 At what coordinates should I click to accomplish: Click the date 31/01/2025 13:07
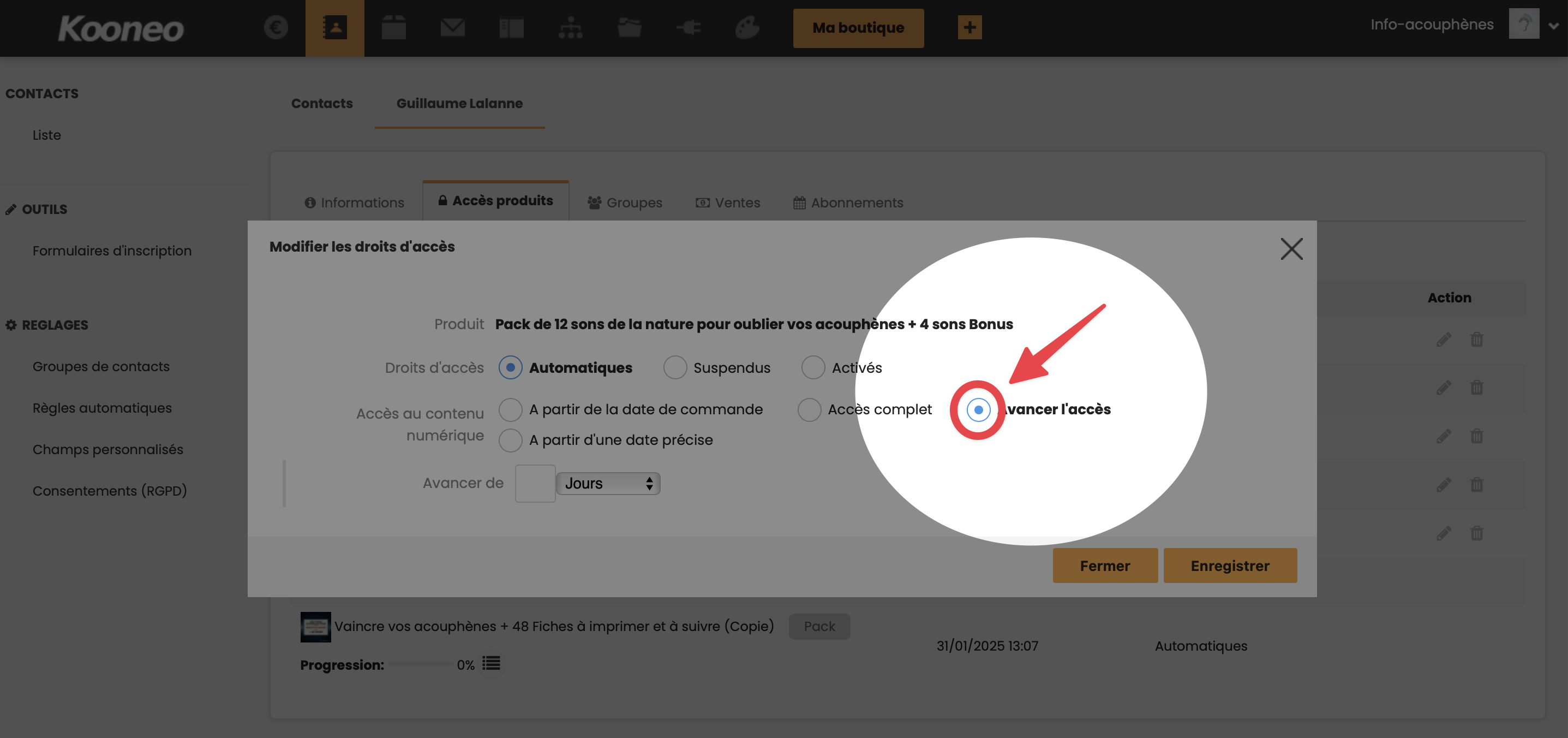pos(988,646)
